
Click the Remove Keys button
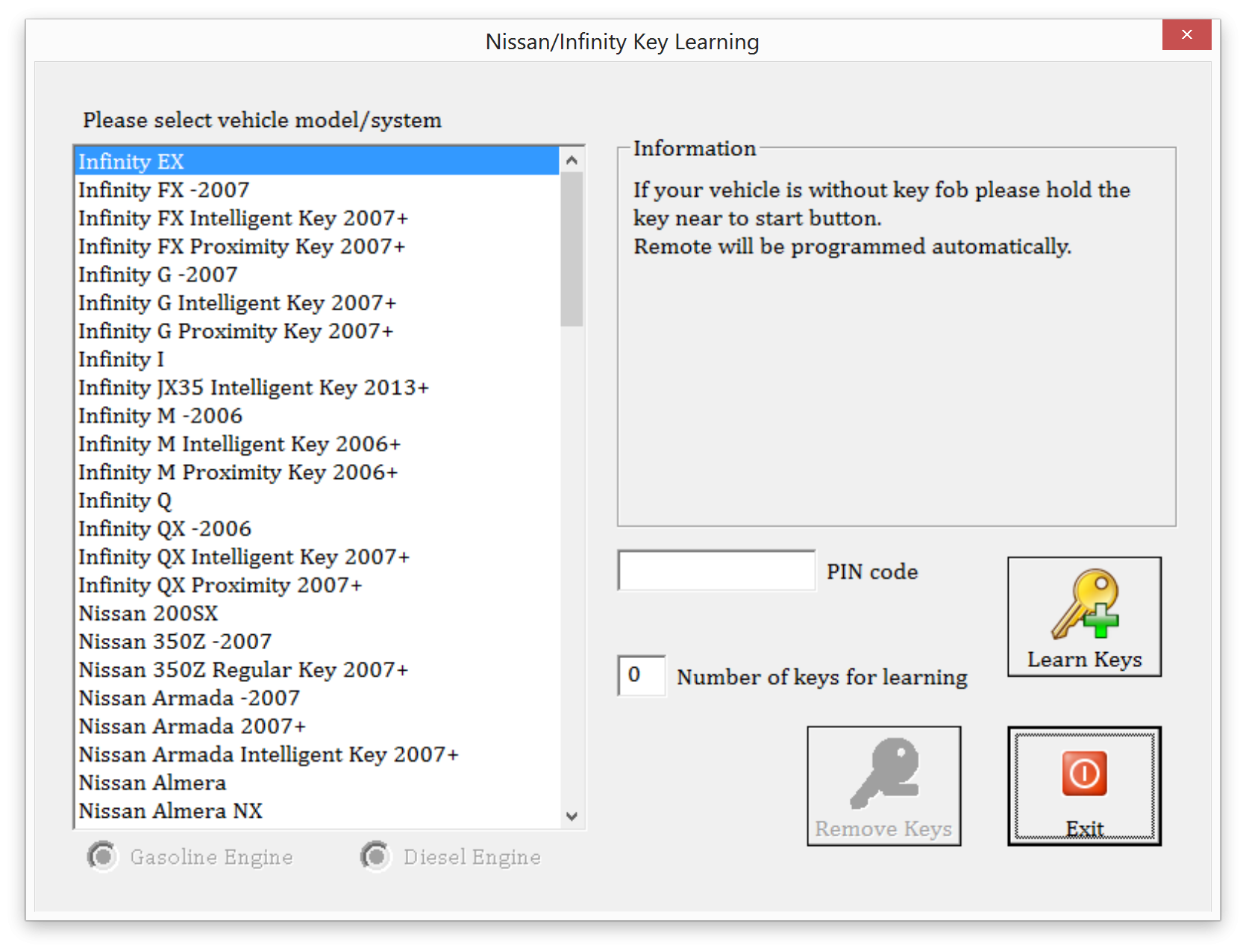[884, 786]
